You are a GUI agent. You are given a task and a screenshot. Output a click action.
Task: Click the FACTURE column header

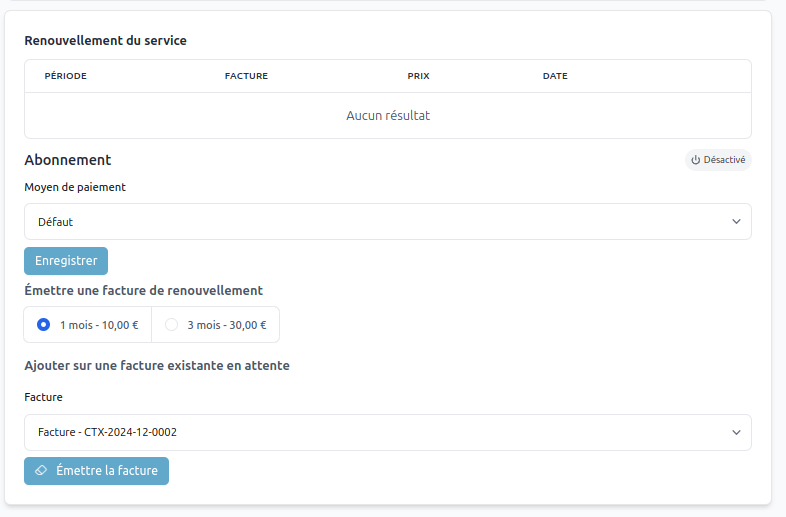(246, 76)
